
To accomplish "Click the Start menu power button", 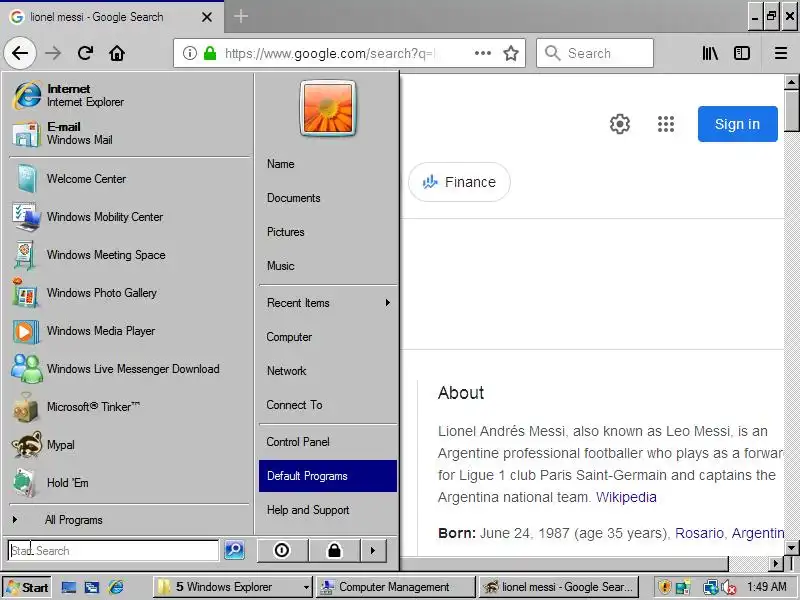I will (x=282, y=551).
